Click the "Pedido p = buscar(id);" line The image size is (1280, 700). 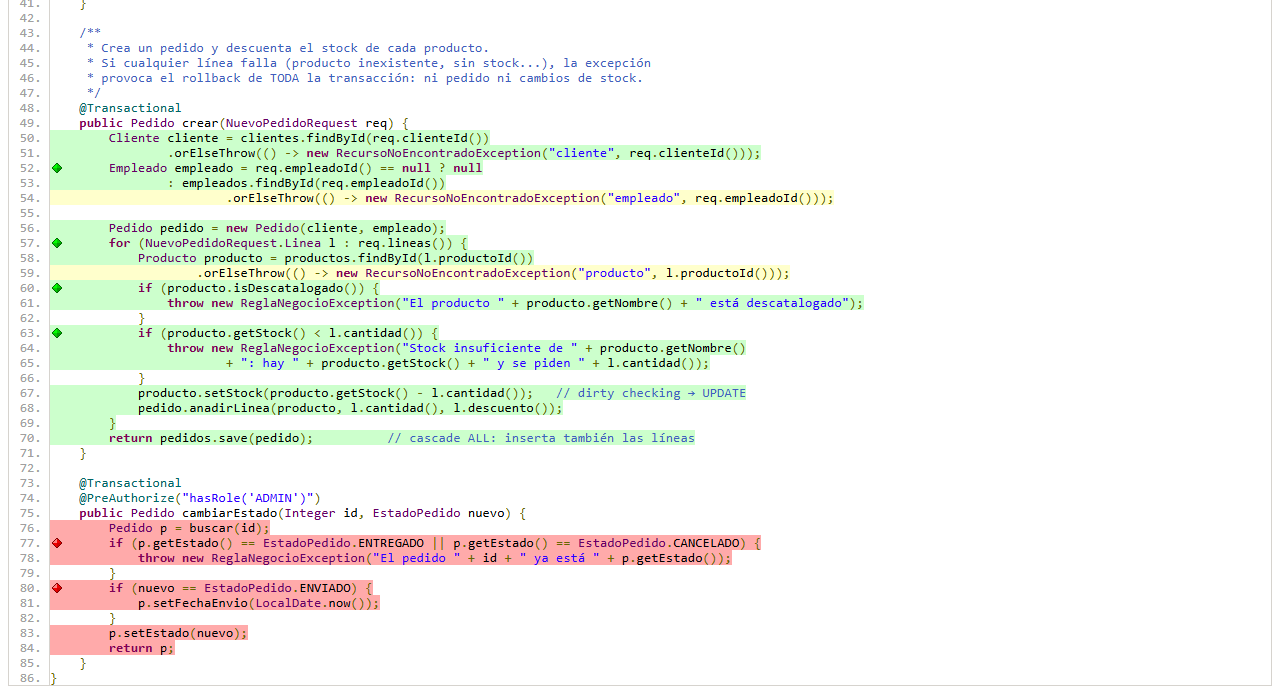pyautogui.click(x=189, y=528)
